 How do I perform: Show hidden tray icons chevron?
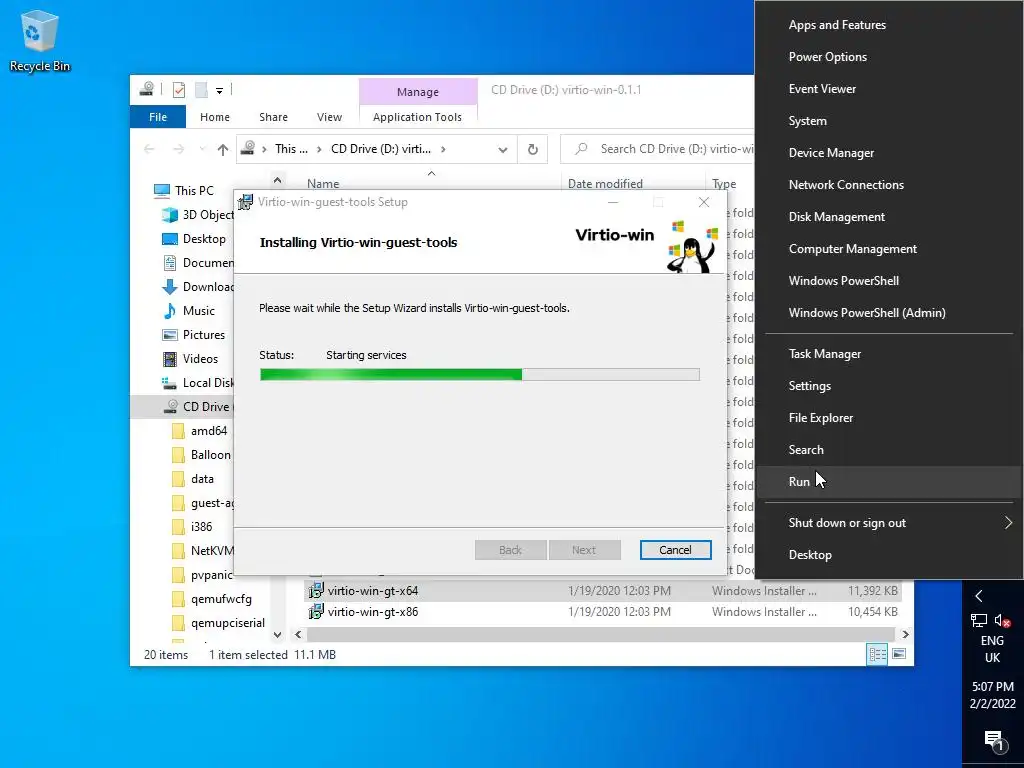coord(978,596)
